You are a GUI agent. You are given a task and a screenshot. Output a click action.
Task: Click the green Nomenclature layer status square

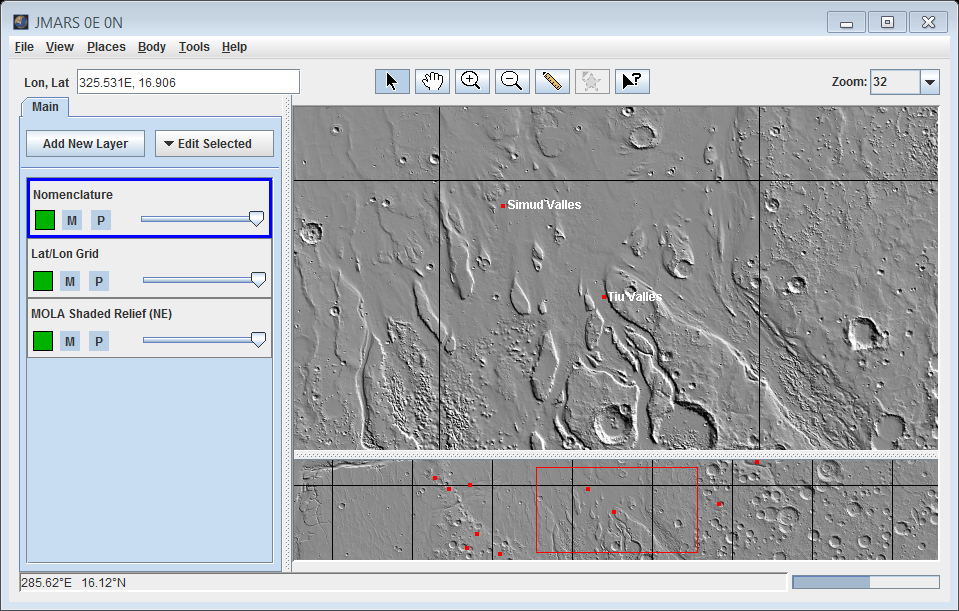click(x=44, y=221)
